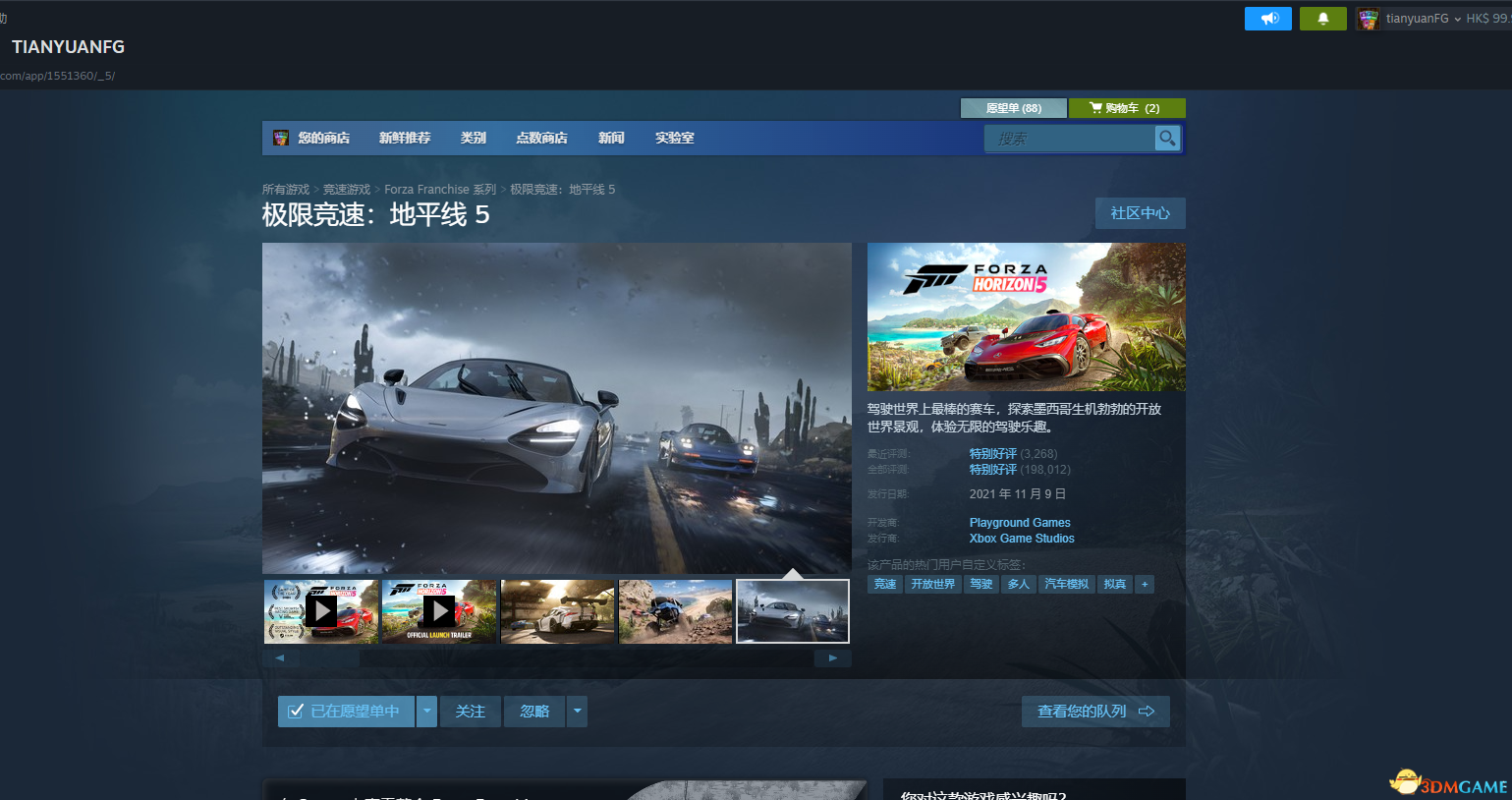Click the 多人 tag
This screenshot has height=800, width=1512.
1018,584
